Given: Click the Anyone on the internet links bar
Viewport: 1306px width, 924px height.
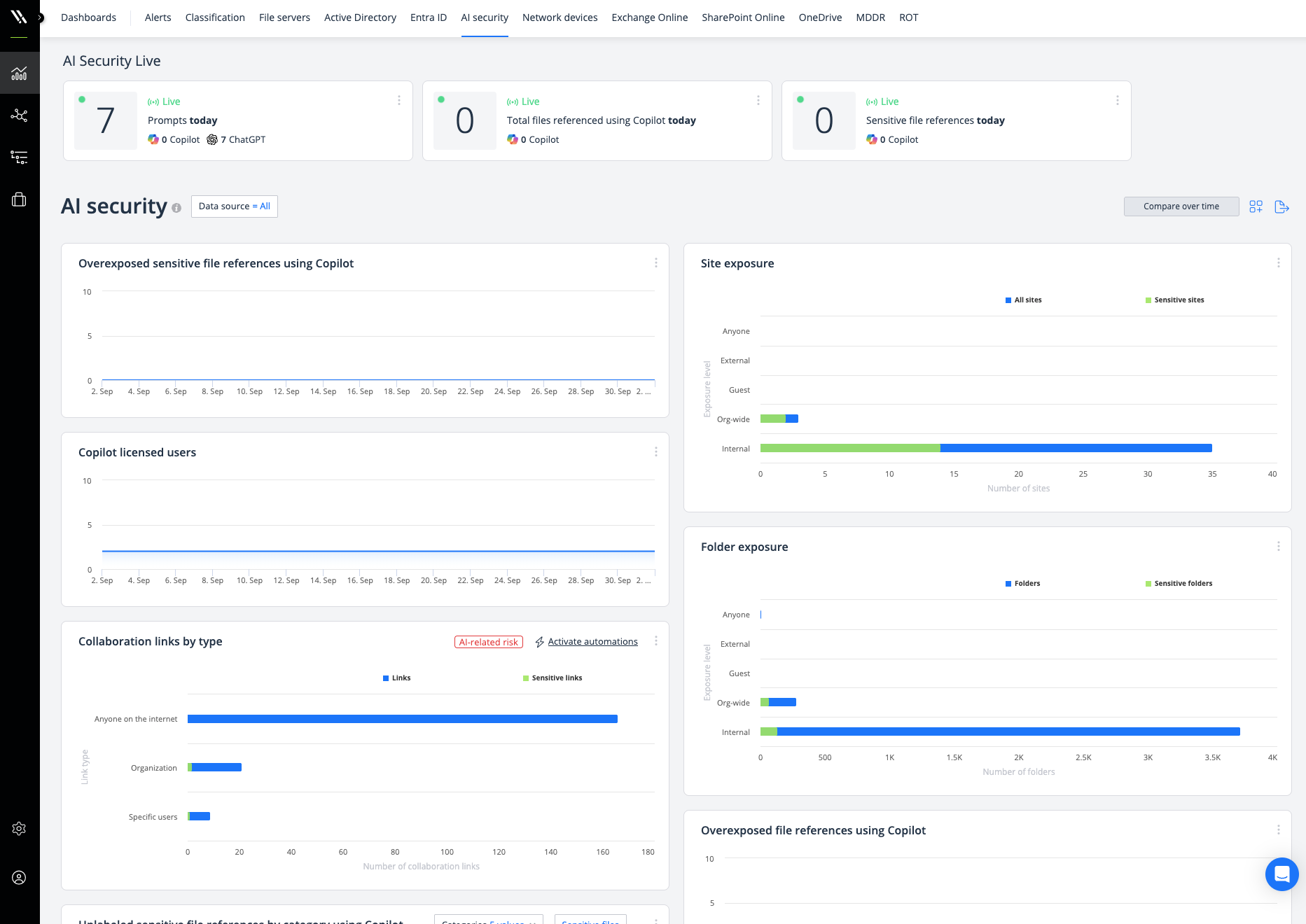Looking at the screenshot, I should coord(403,719).
